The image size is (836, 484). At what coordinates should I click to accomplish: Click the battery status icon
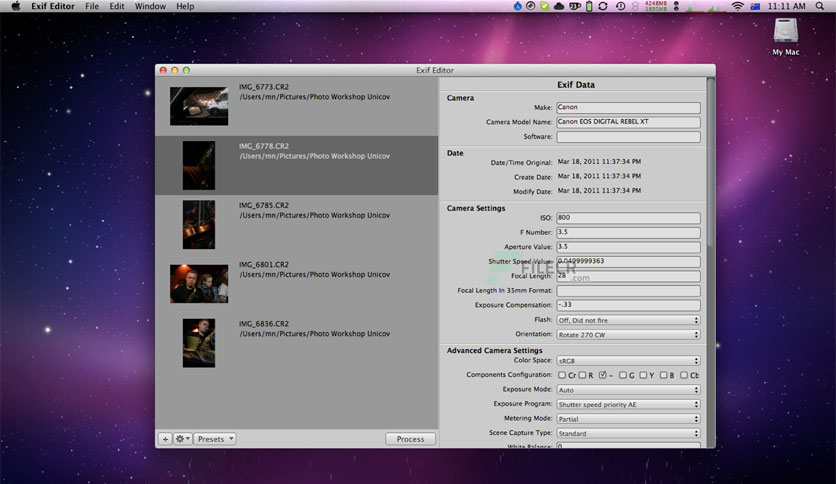tap(589, 6)
